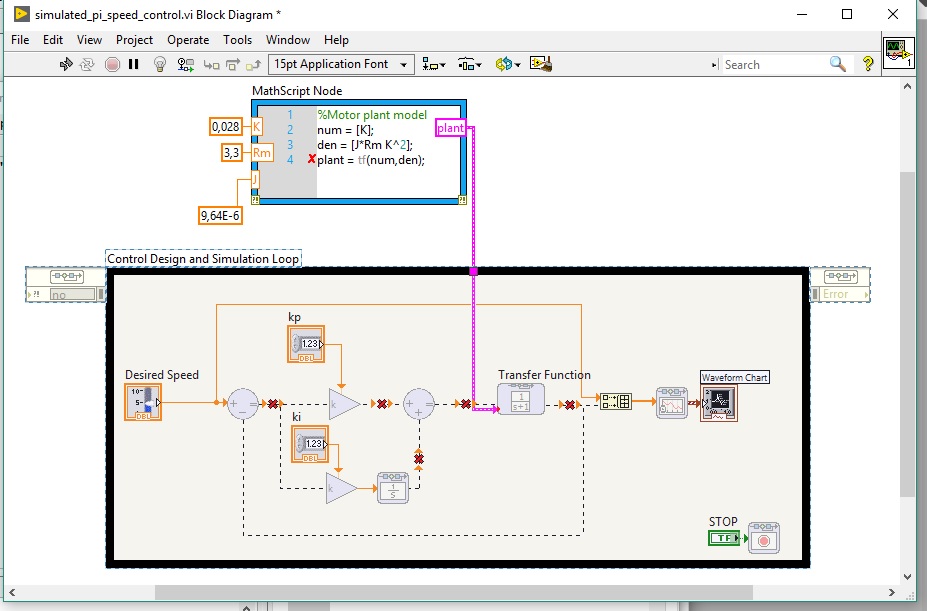Show Context Help question mark
The height and width of the screenshot is (611, 927).
click(x=868, y=64)
